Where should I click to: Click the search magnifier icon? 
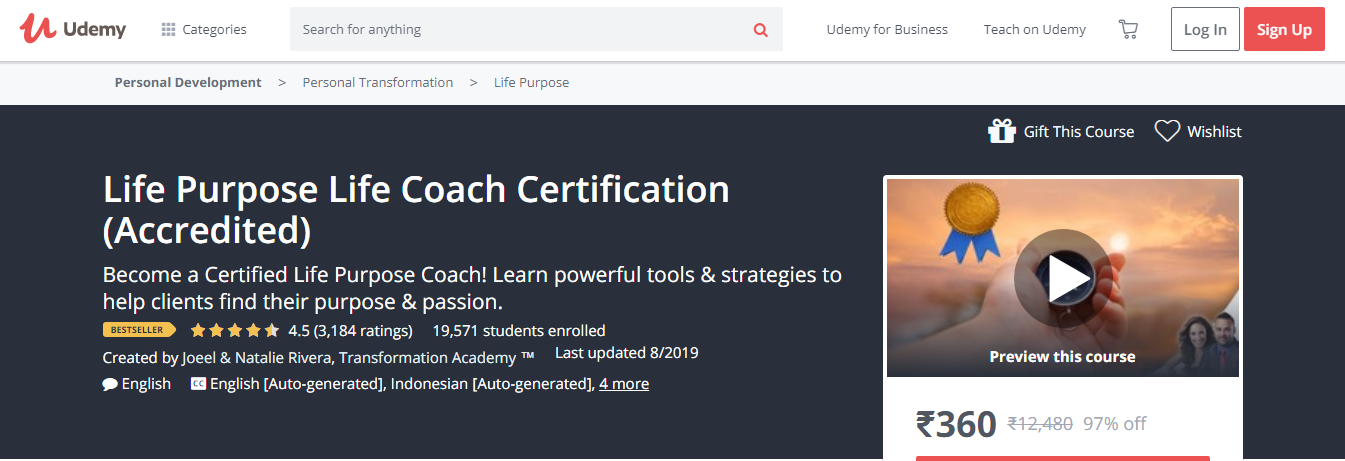pos(760,30)
